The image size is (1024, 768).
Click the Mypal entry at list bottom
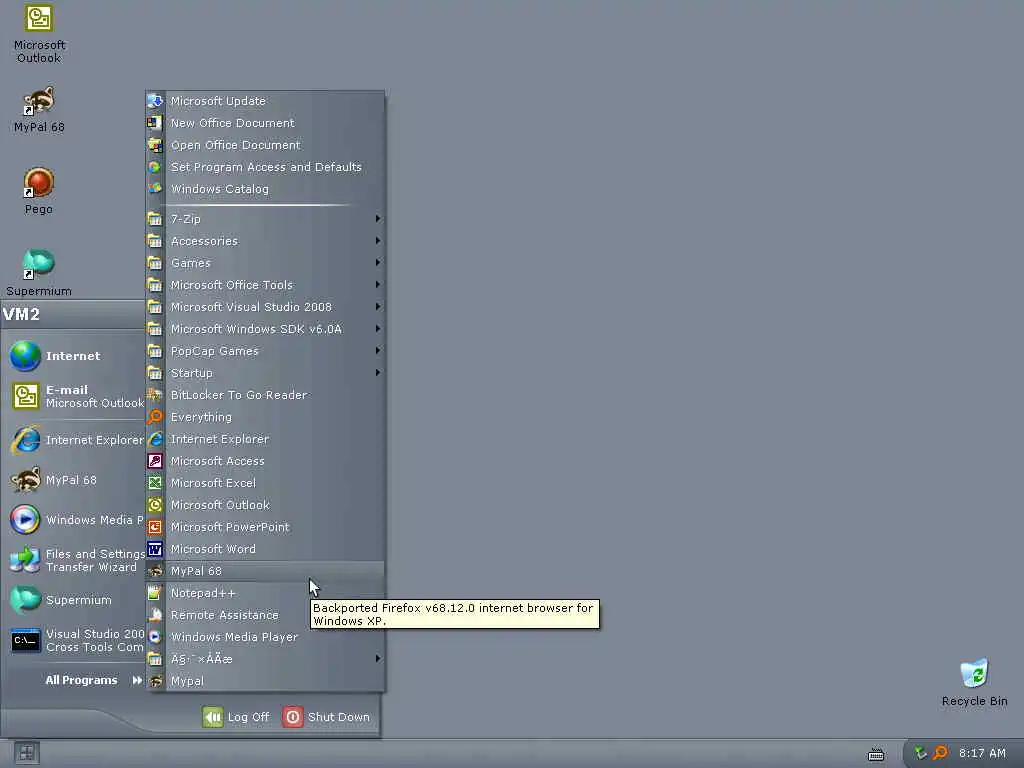265,681
